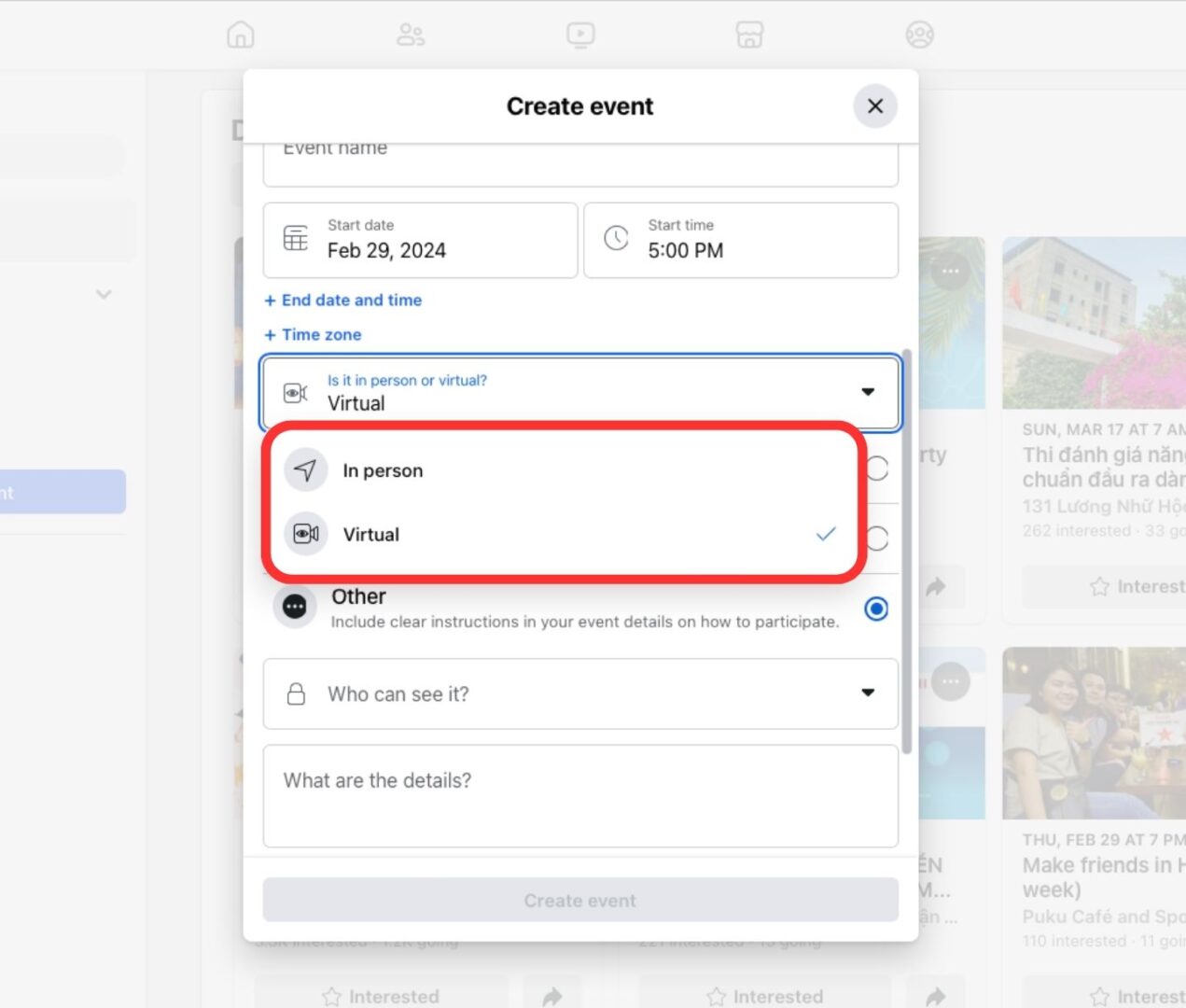This screenshot has width=1186, height=1008.
Task: Open the Start date field Feb 29, 2024
Action: click(x=420, y=240)
